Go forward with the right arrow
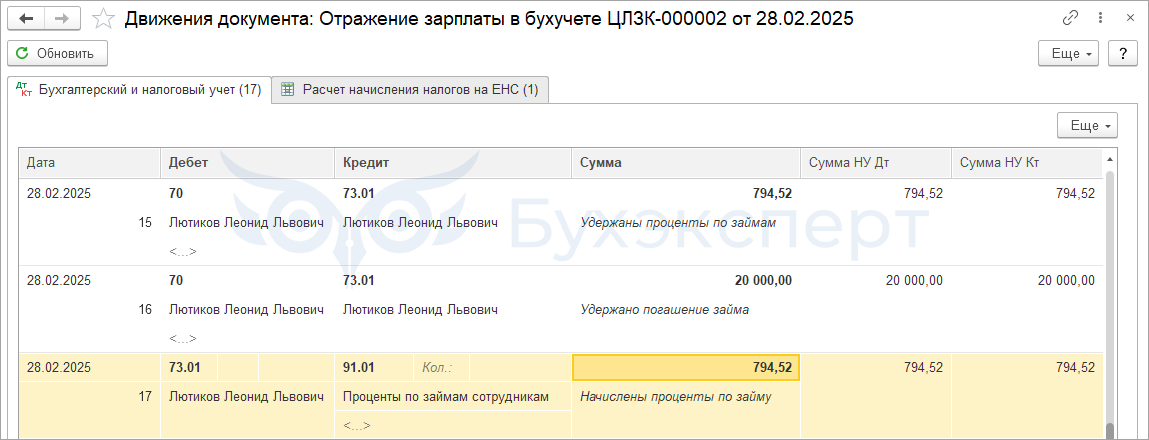The width and height of the screenshot is (1149, 440). (x=62, y=19)
